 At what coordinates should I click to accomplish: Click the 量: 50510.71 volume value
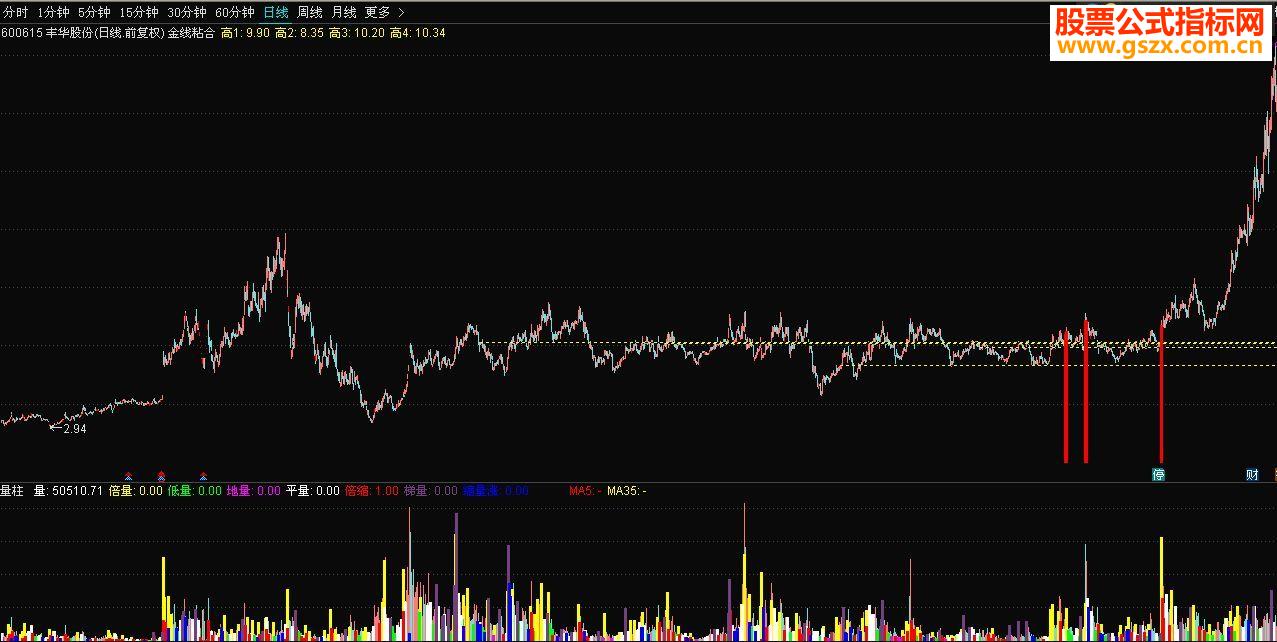click(69, 491)
